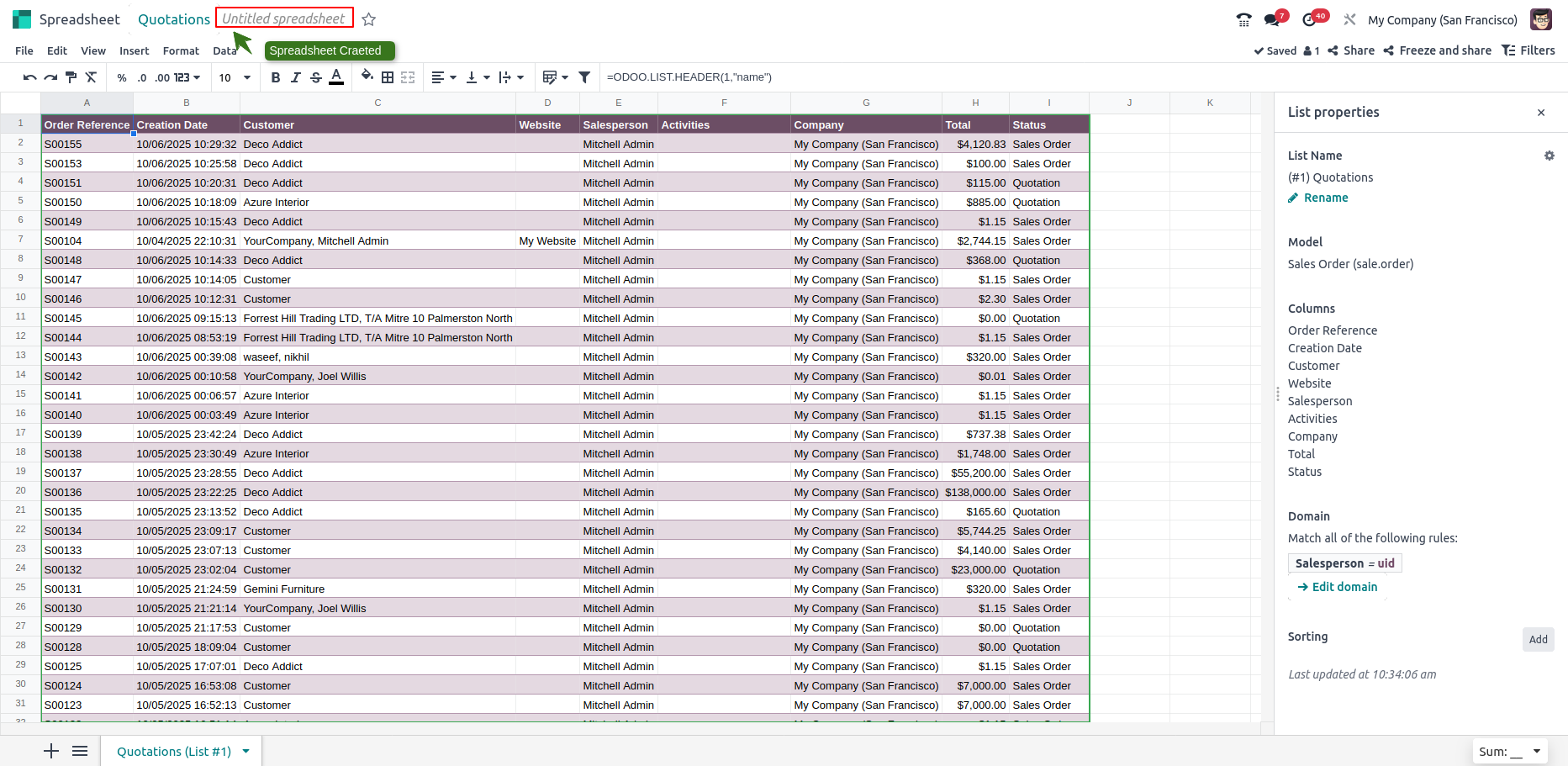Open the VoIP phone dialer icon
Viewport: 1568px width, 766px height.
click(x=1243, y=19)
